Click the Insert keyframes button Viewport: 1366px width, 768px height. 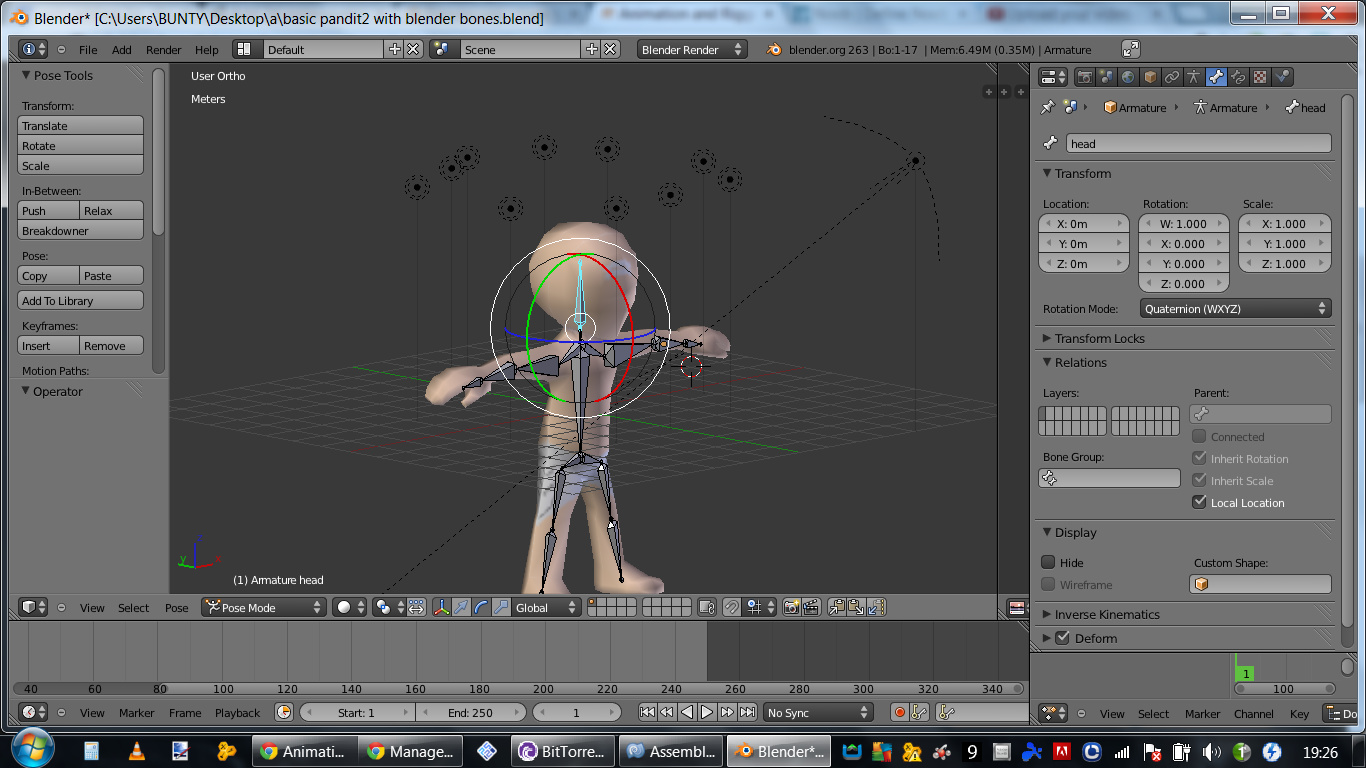pyautogui.click(x=49, y=345)
